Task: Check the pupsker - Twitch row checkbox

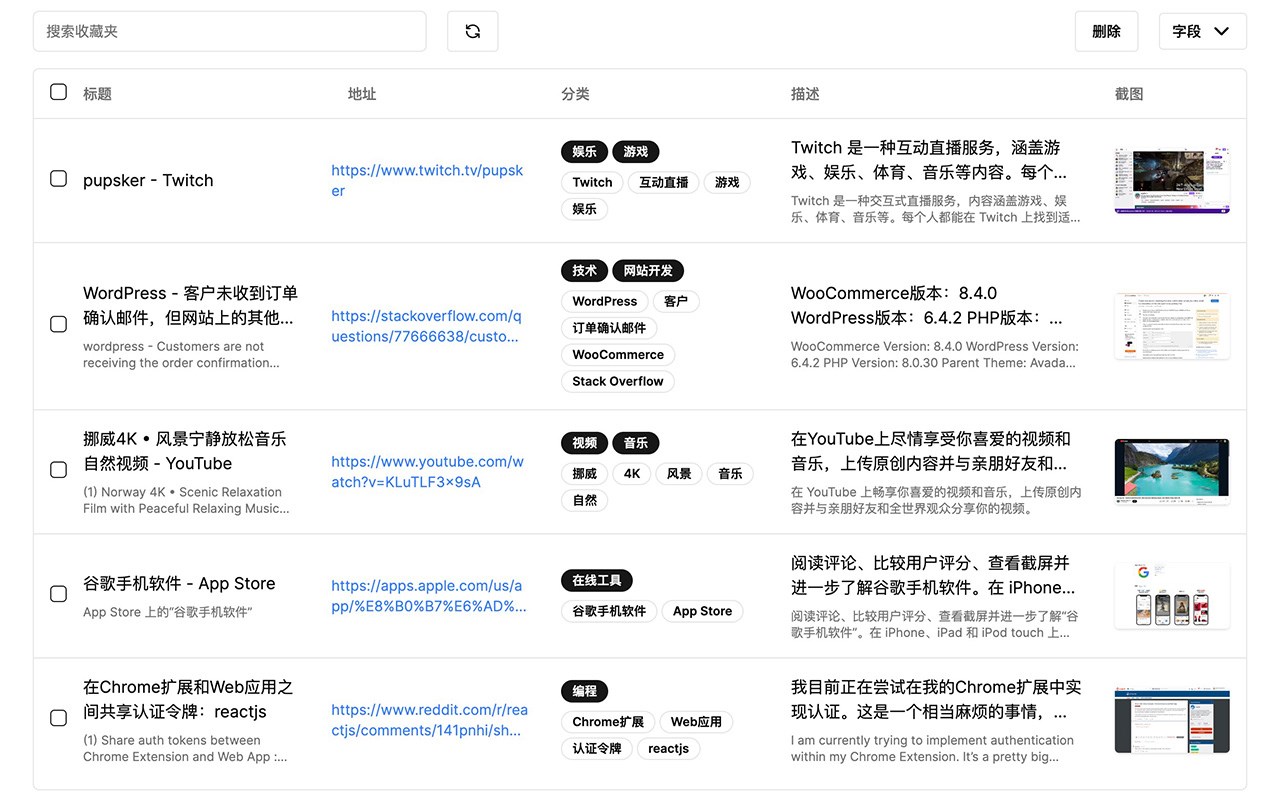Action: point(58,179)
